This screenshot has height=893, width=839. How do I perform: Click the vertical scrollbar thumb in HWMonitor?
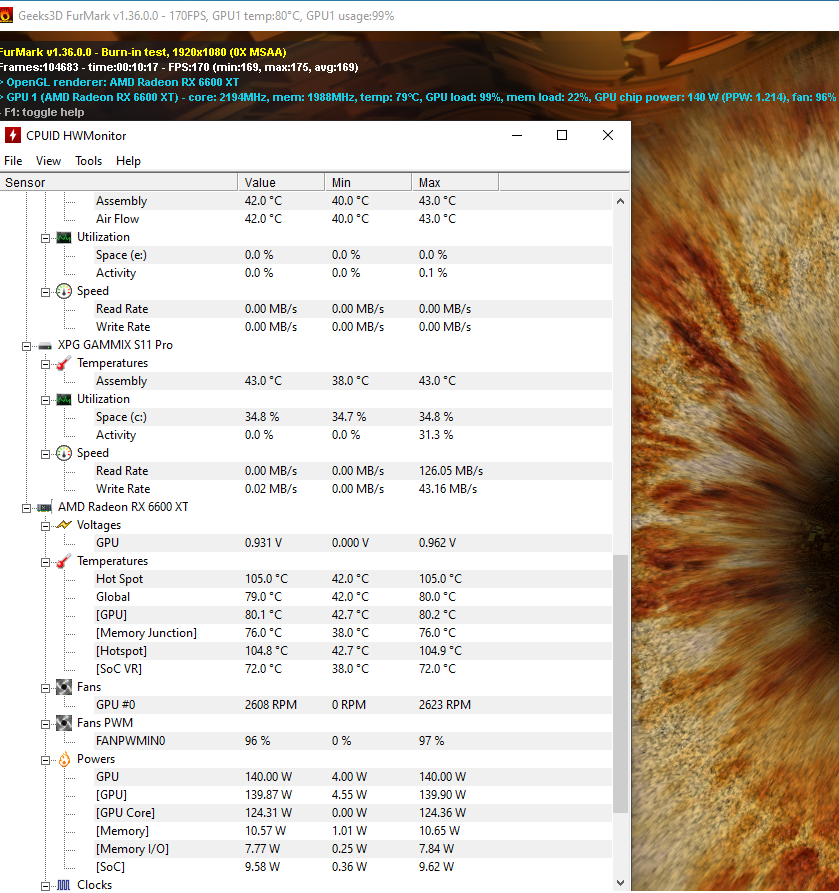pos(620,684)
